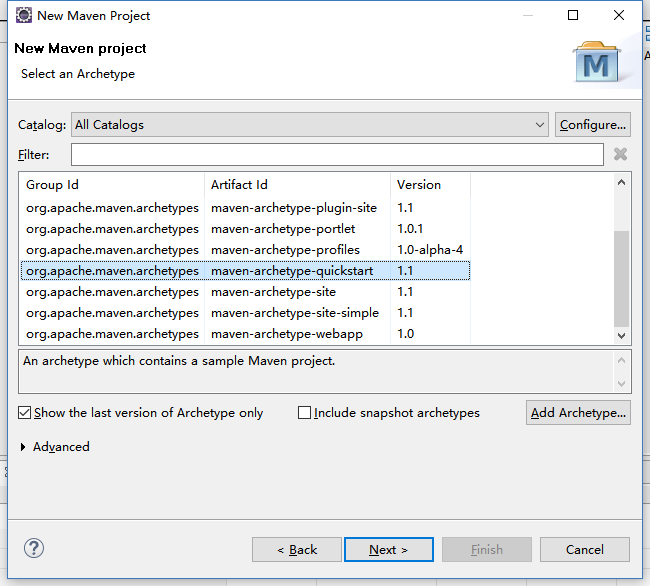Maximize the New Maven Project window
The height and width of the screenshot is (586, 650).
[573, 15]
